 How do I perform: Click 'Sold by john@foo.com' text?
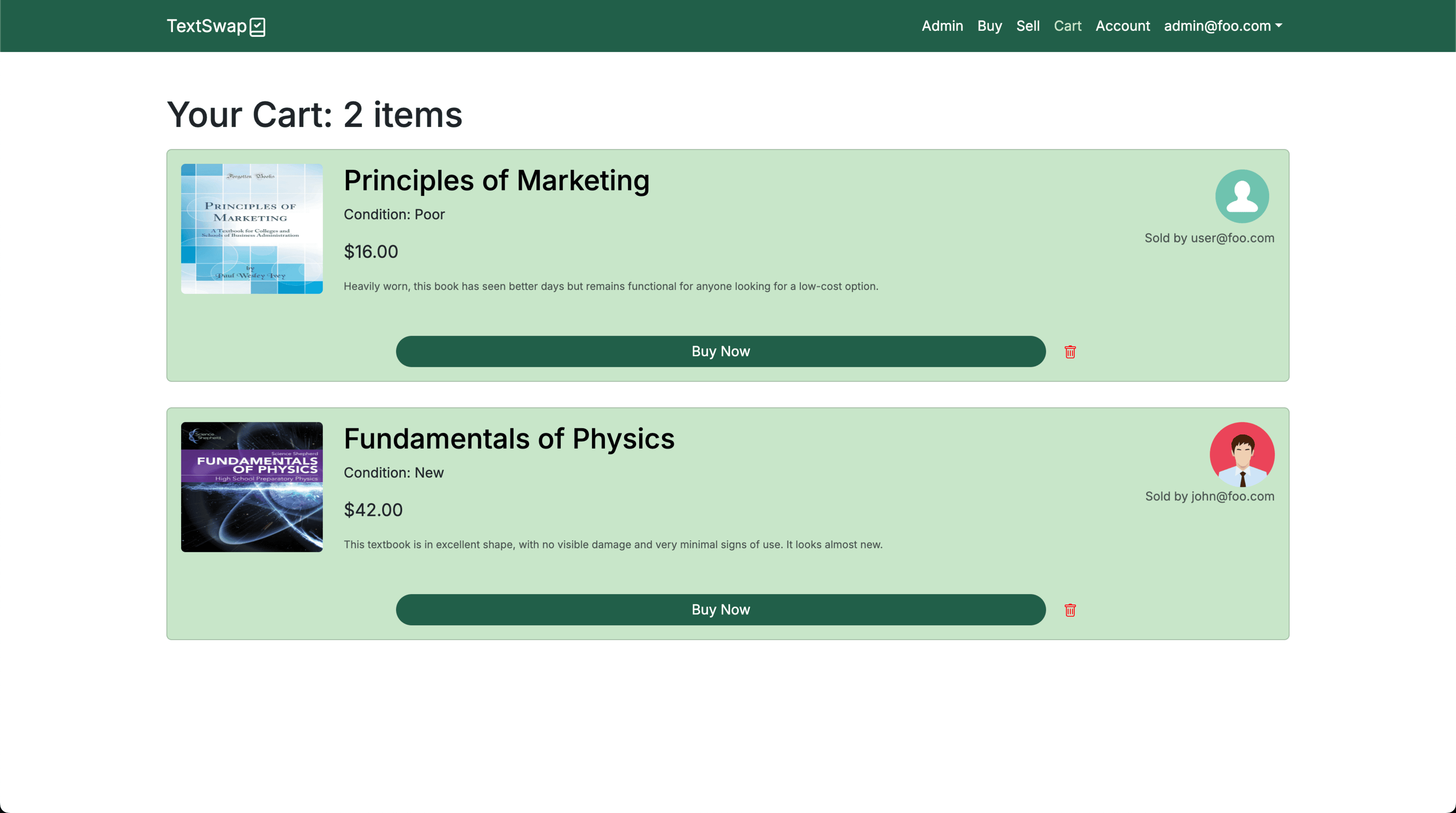pos(1209,496)
